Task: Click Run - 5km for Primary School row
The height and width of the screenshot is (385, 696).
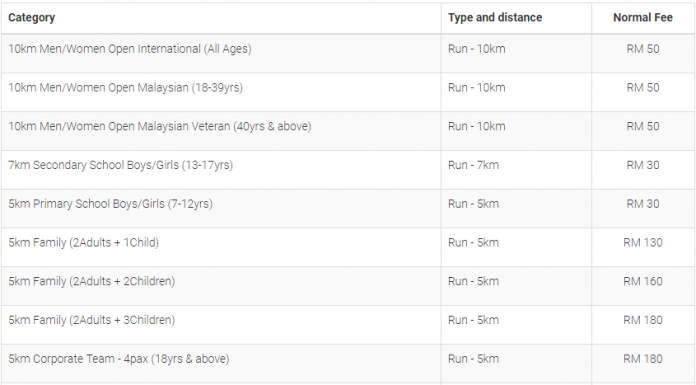Action: [473, 204]
